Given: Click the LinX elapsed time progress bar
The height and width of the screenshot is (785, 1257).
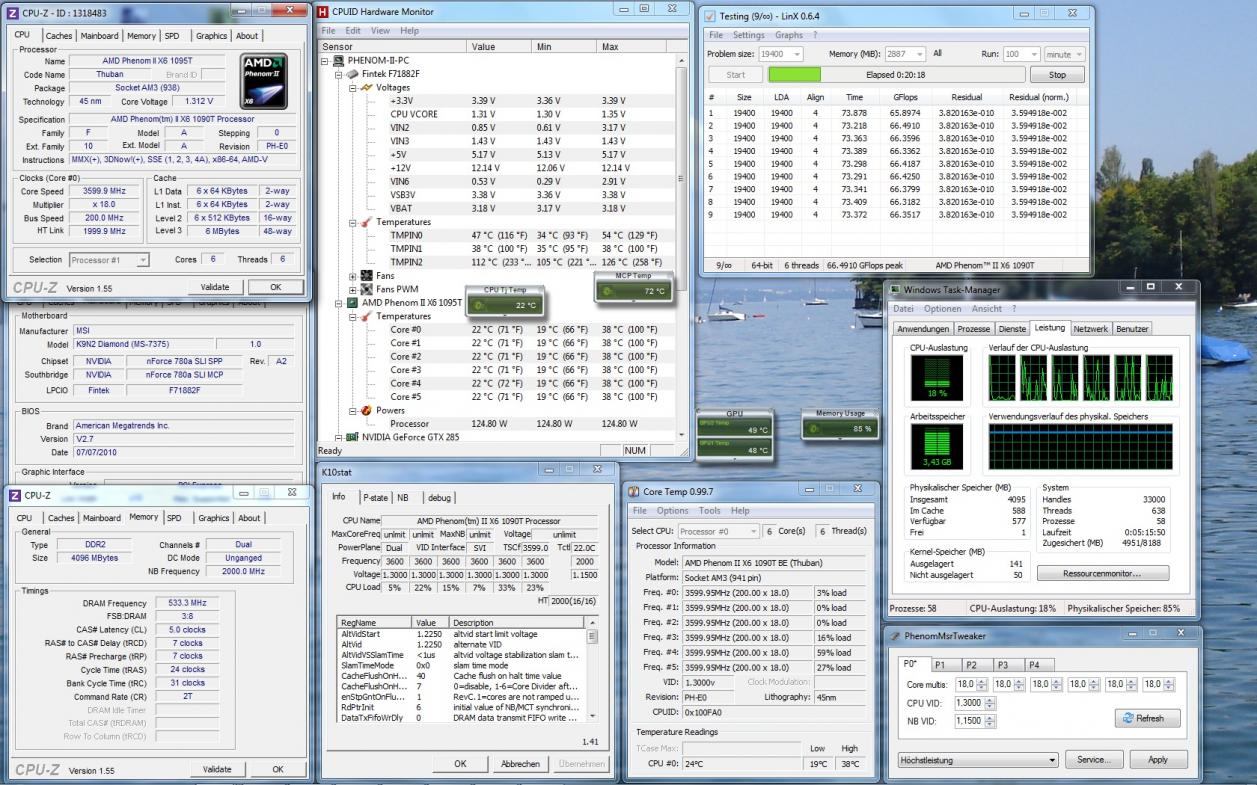Looking at the screenshot, I should (896, 75).
